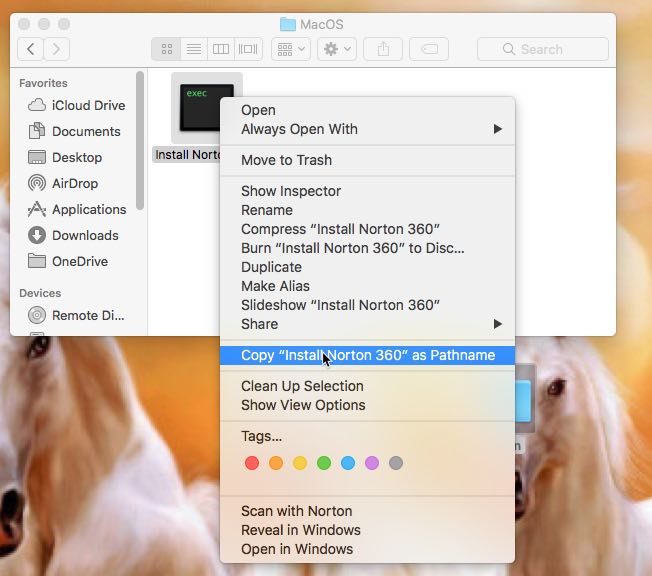Go back in Finder history
This screenshot has width=652, height=576.
pyautogui.click(x=30, y=49)
